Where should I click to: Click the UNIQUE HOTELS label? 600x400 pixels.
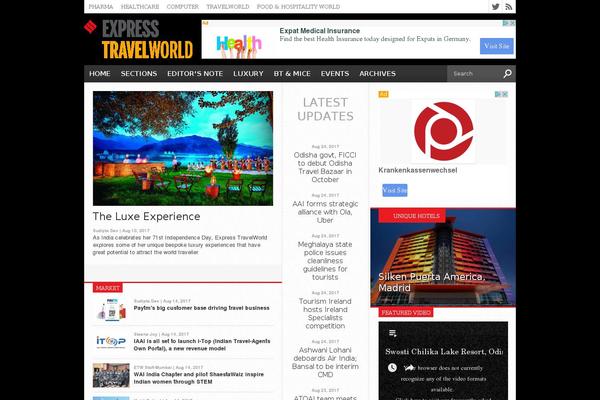tap(412, 216)
